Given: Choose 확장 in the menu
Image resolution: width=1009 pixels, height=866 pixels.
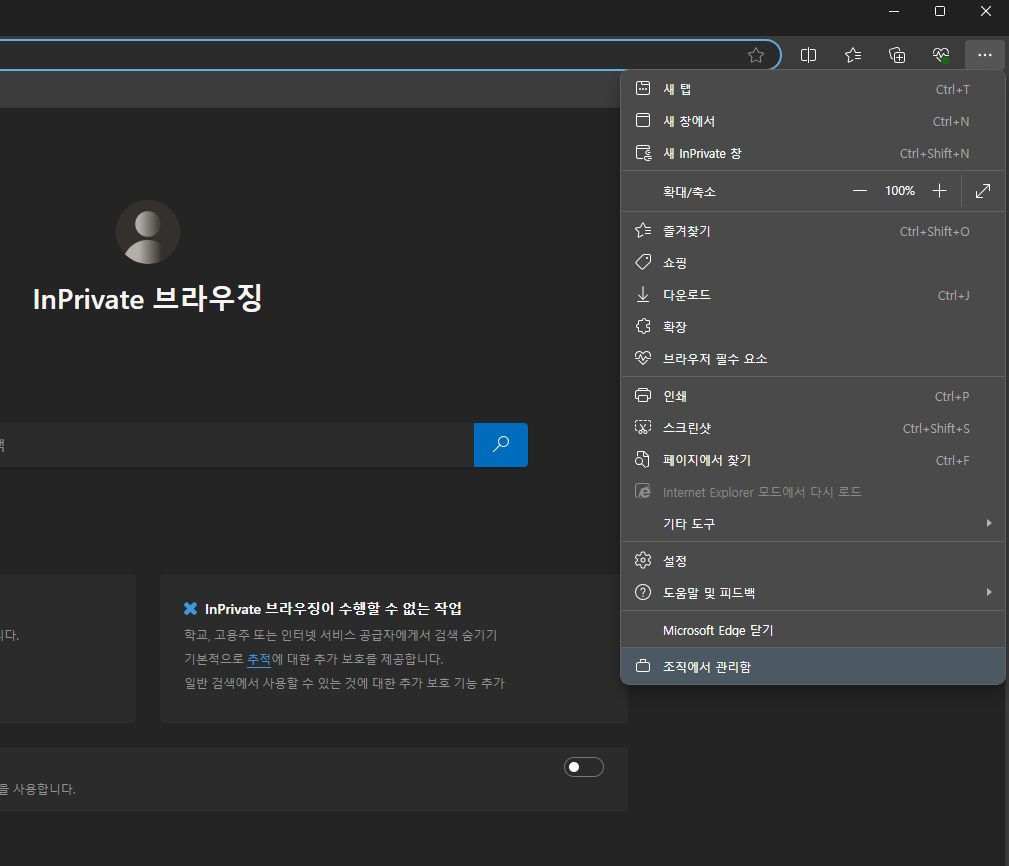Looking at the screenshot, I should pyautogui.click(x=812, y=327).
